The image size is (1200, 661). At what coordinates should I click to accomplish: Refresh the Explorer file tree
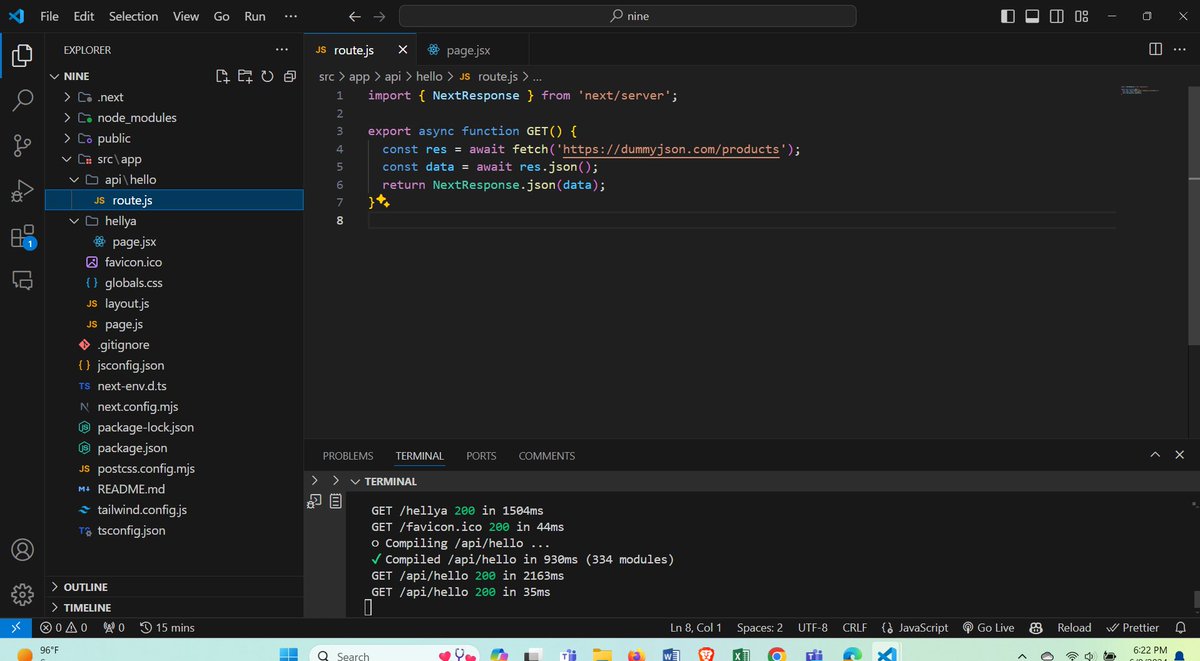coord(267,76)
